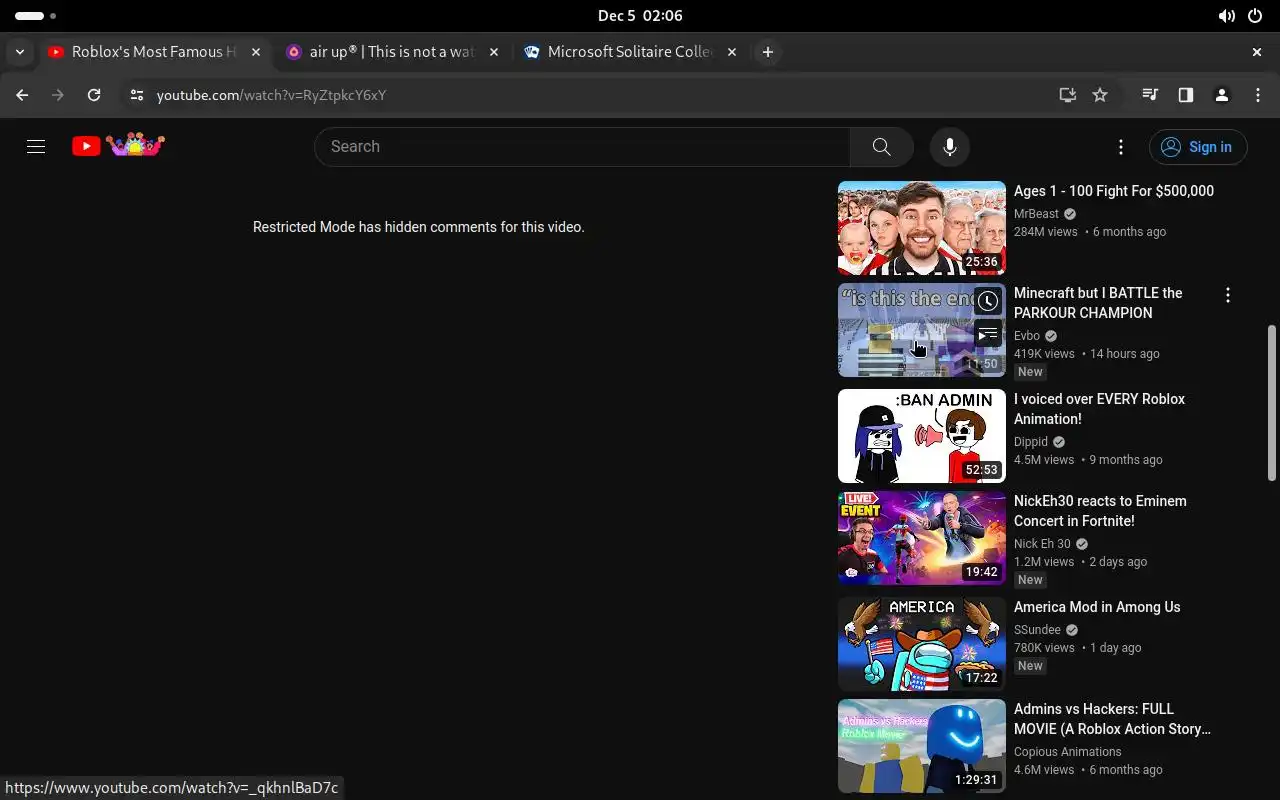Close the browser window
Screen dimensions: 1280x800
pos(1257,52)
